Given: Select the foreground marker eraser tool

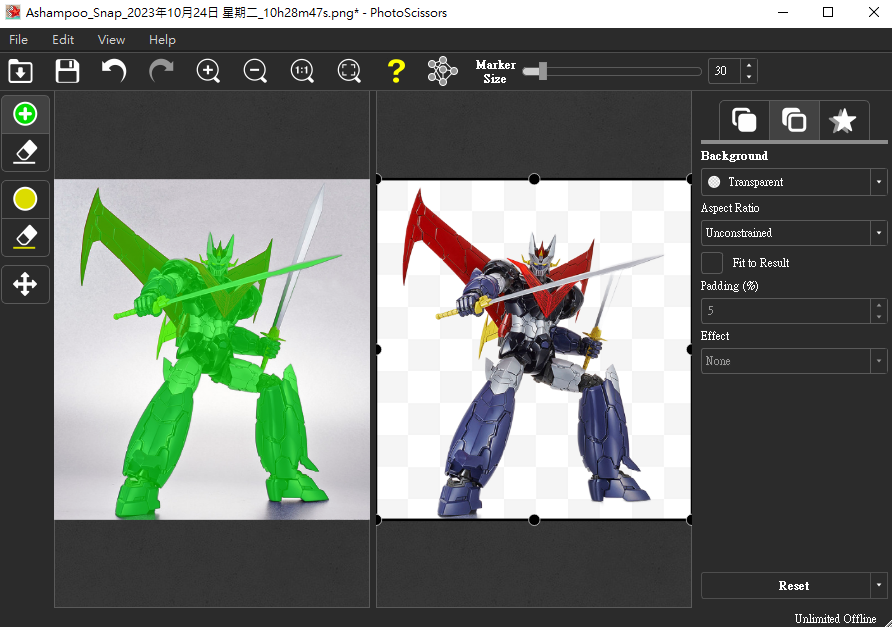Looking at the screenshot, I should 25,152.
